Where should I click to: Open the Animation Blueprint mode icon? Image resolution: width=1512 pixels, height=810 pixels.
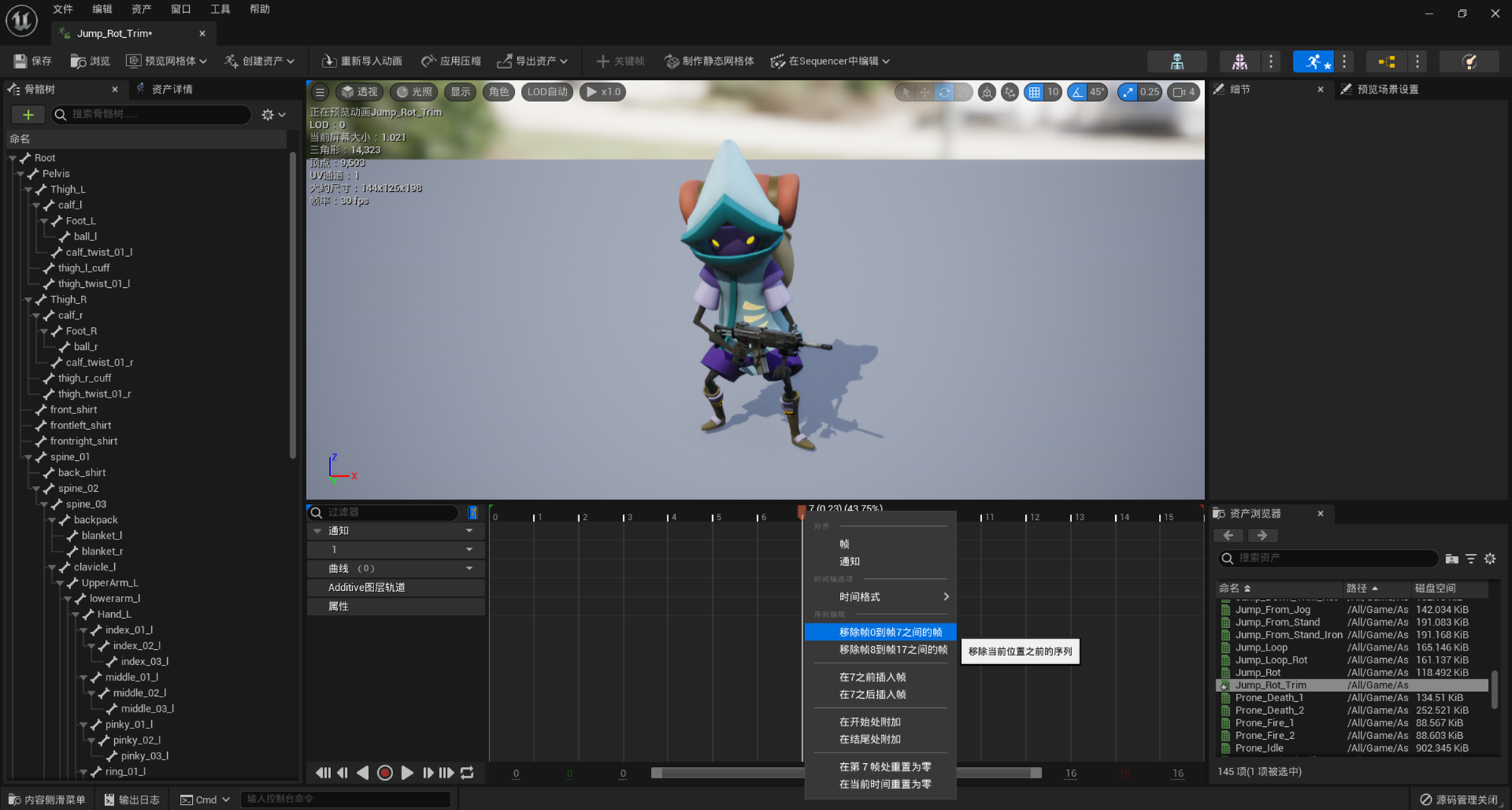coord(1387,62)
